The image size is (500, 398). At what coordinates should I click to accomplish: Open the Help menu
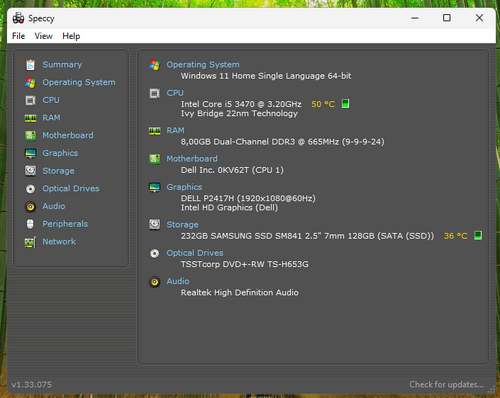click(71, 36)
